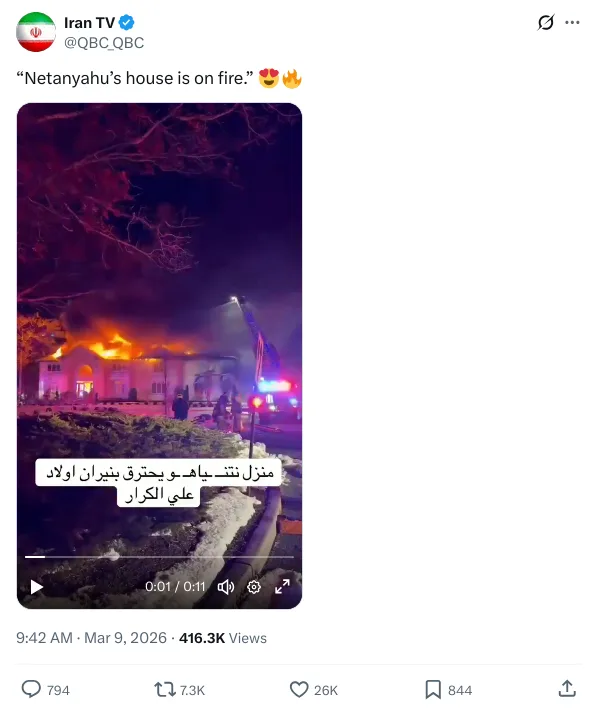This screenshot has width=598, height=708.
Task: Open the Iran TV profile avatar
Action: click(36, 32)
